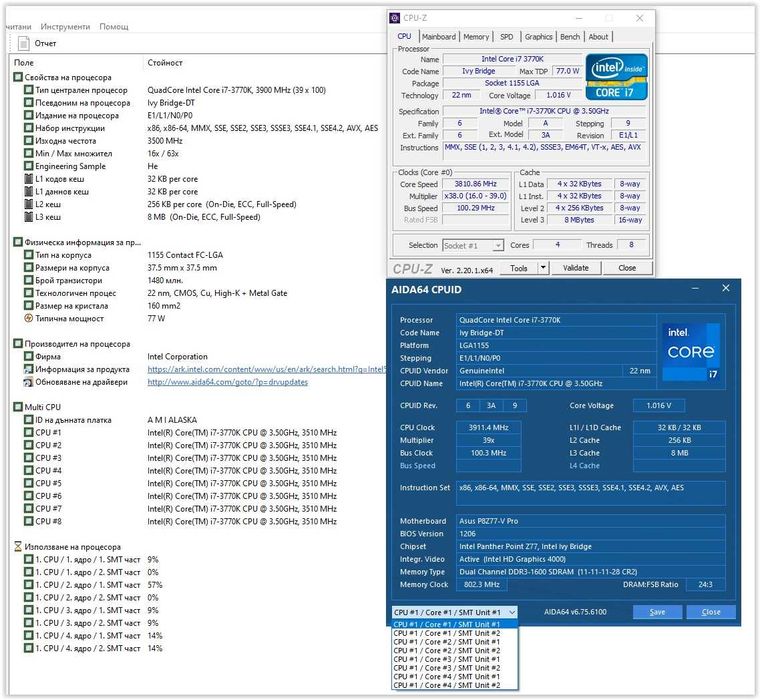Click the CPU-Z app icon in title bar
The width and height of the screenshot is (760, 700).
395,18
